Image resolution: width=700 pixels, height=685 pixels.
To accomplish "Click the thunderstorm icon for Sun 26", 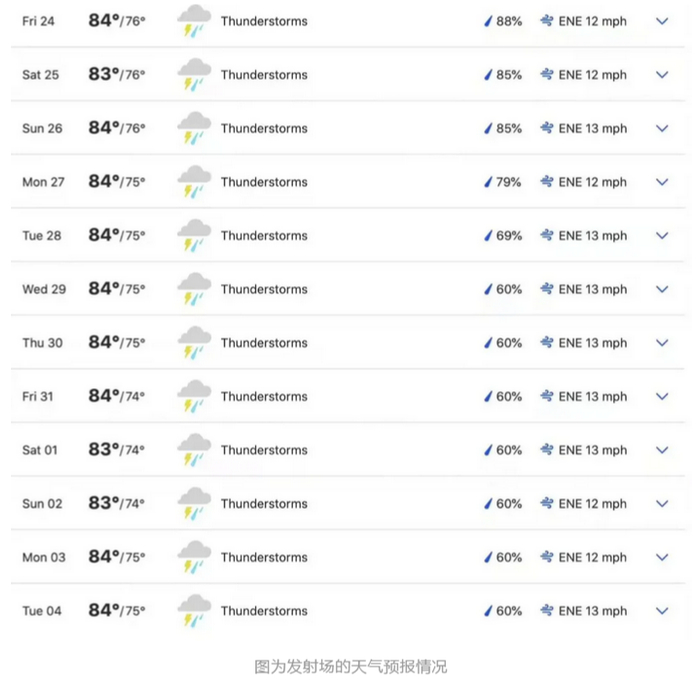I will (194, 128).
